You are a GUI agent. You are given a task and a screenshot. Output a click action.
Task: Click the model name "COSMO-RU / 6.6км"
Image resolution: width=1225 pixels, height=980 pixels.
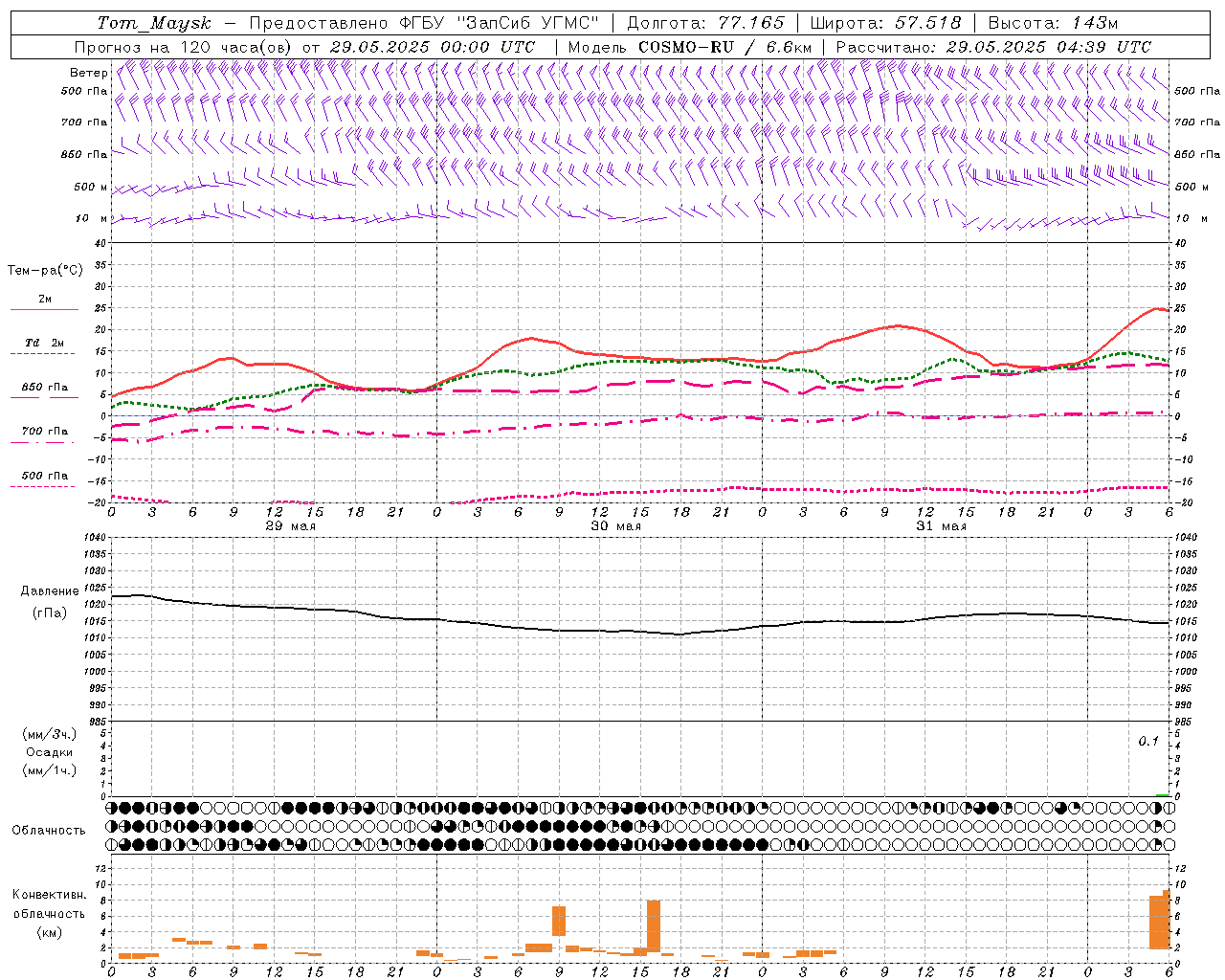coord(725,47)
